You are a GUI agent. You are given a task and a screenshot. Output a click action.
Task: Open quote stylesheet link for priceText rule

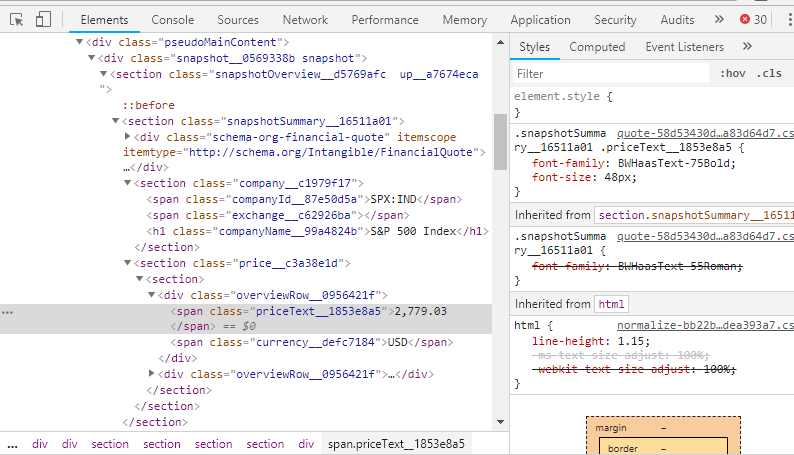(x=705, y=133)
